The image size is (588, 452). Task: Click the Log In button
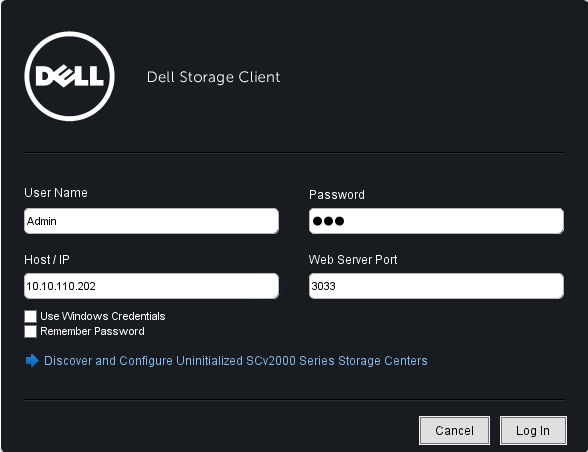(x=533, y=430)
